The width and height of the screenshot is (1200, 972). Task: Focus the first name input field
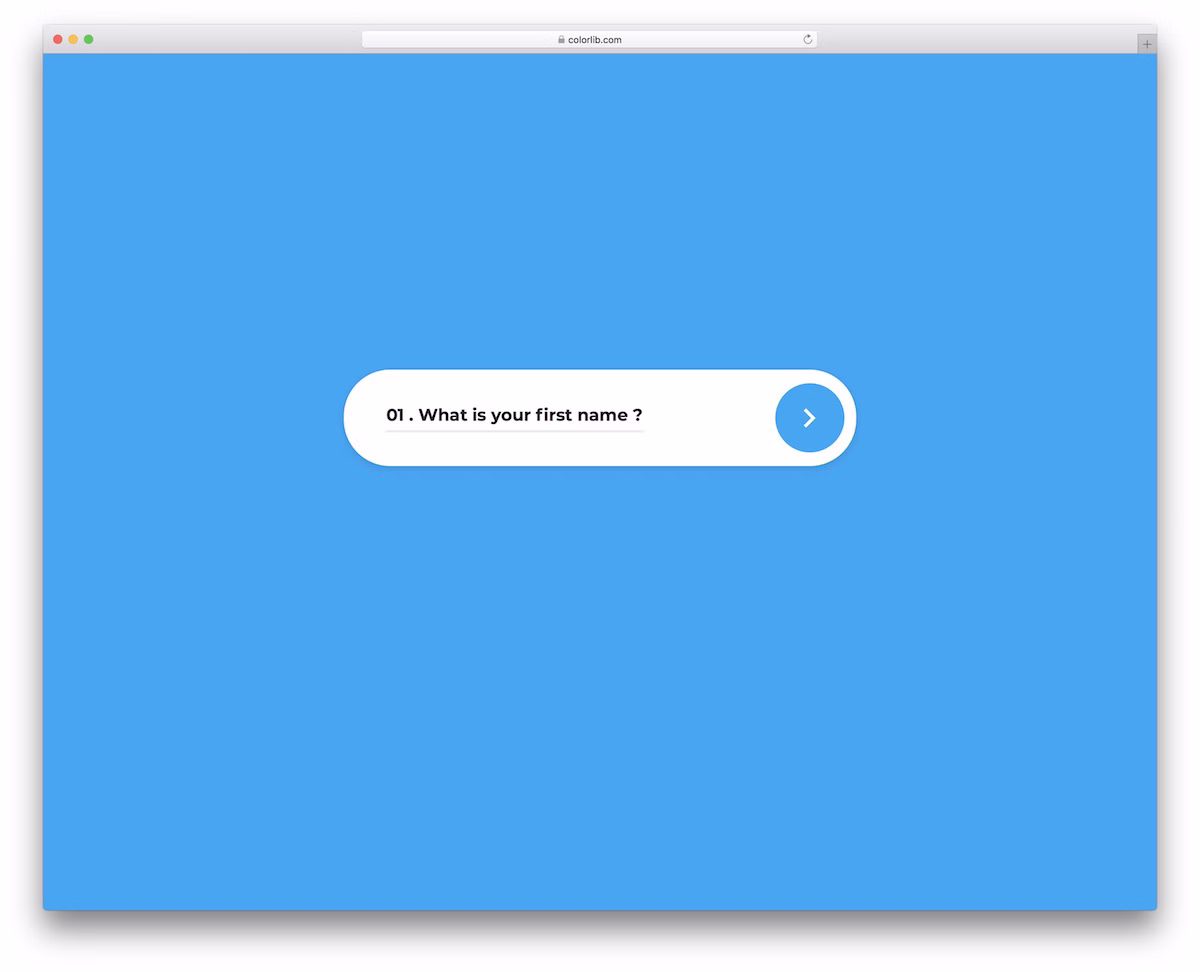(514, 415)
